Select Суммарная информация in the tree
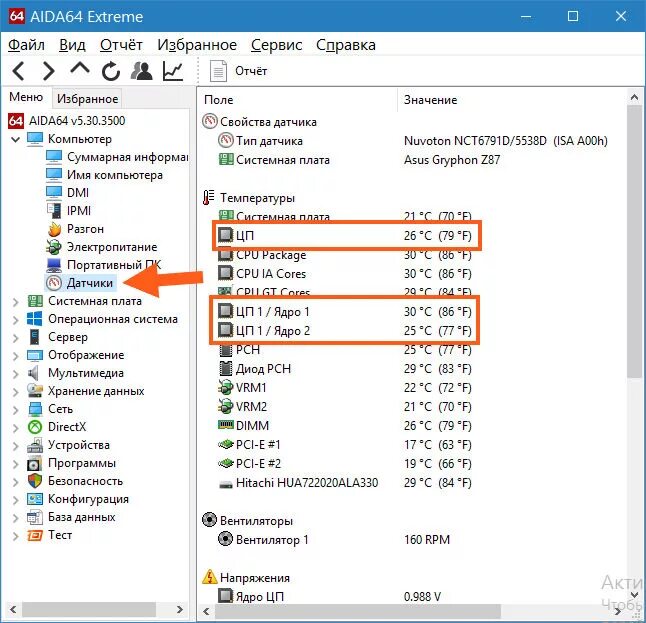Screen dimensions: 646x623 127,157
